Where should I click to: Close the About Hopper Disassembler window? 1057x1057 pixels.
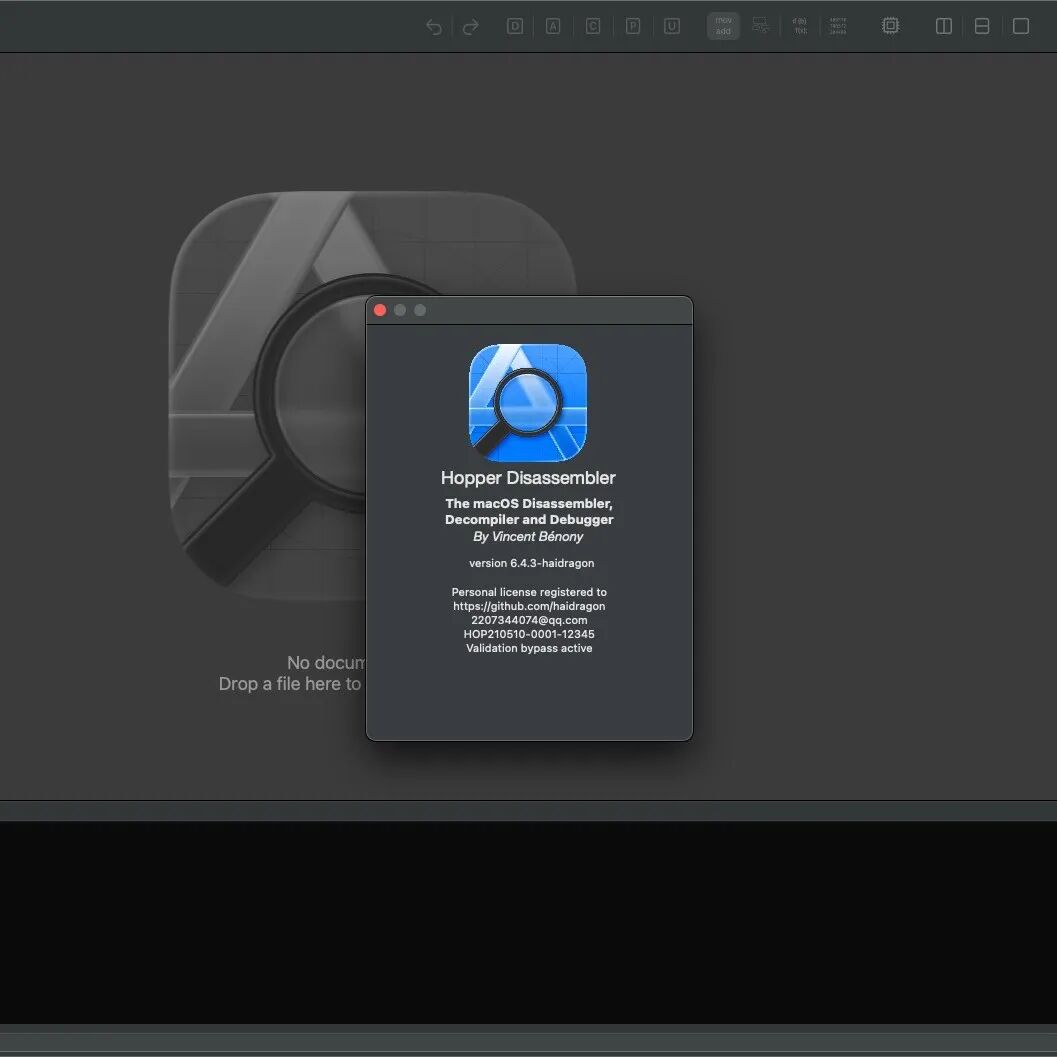(x=380, y=310)
